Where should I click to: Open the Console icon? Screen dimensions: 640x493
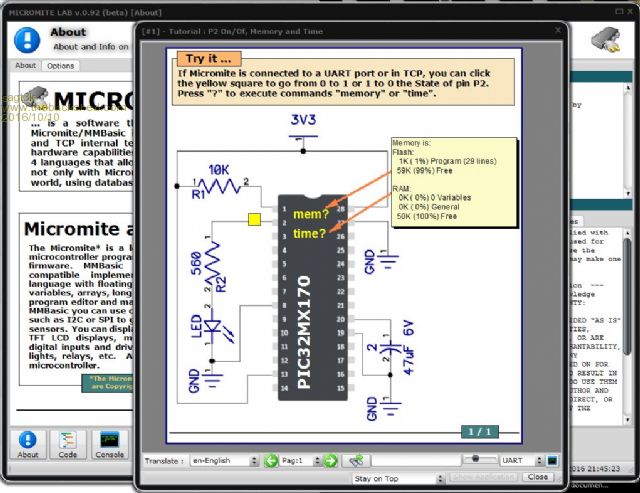point(109,443)
